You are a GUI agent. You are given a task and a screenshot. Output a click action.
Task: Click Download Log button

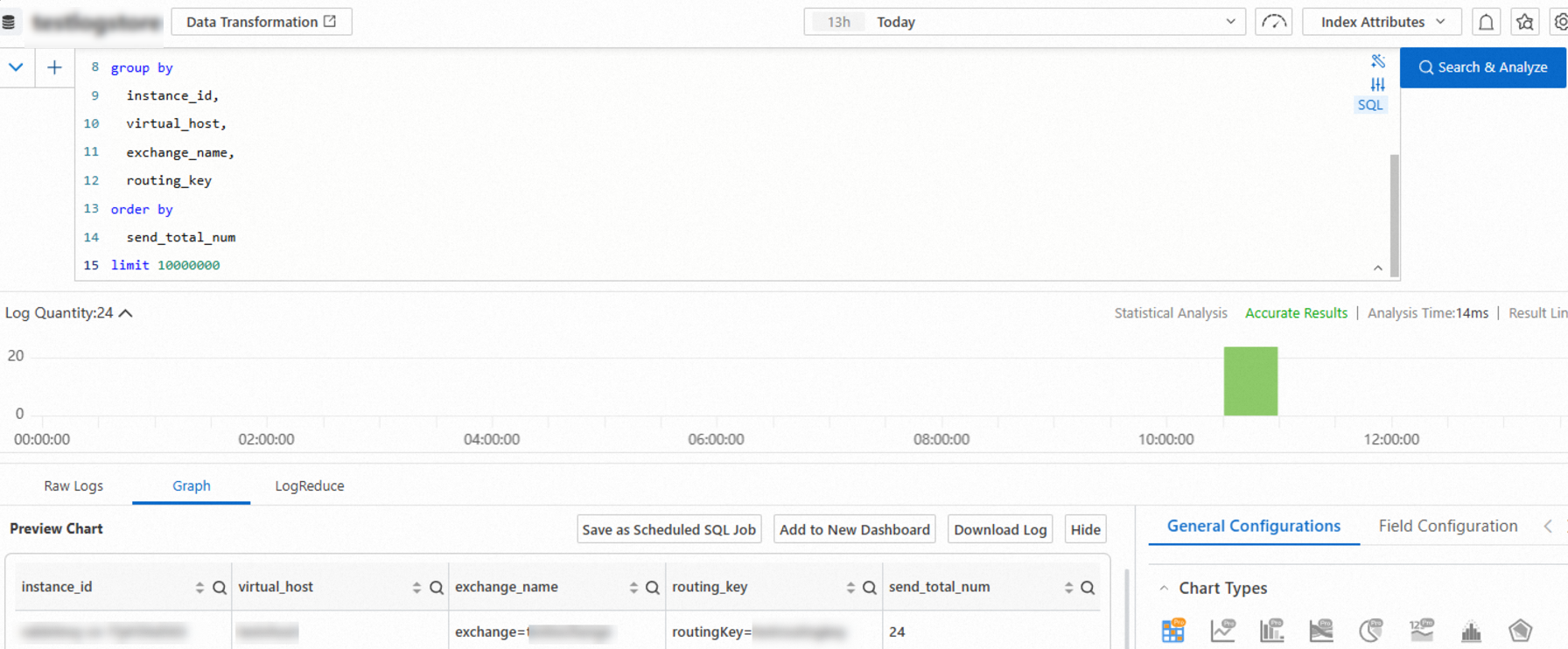(1000, 529)
